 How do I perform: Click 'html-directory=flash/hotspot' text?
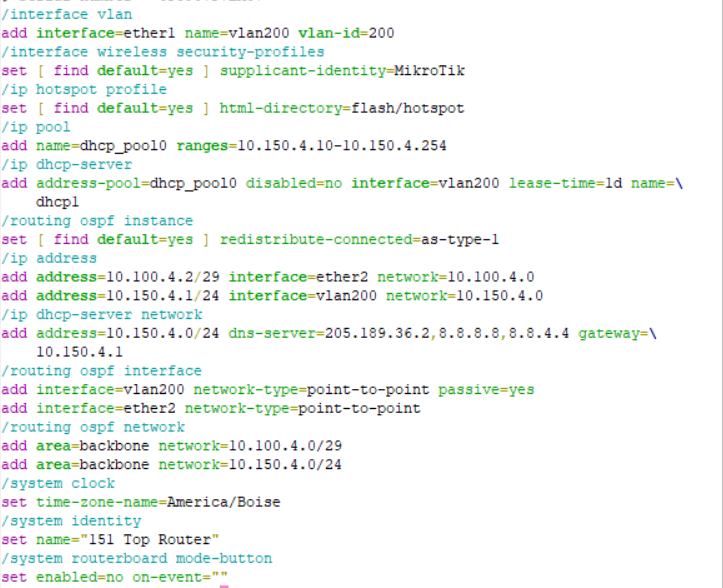tap(336, 108)
